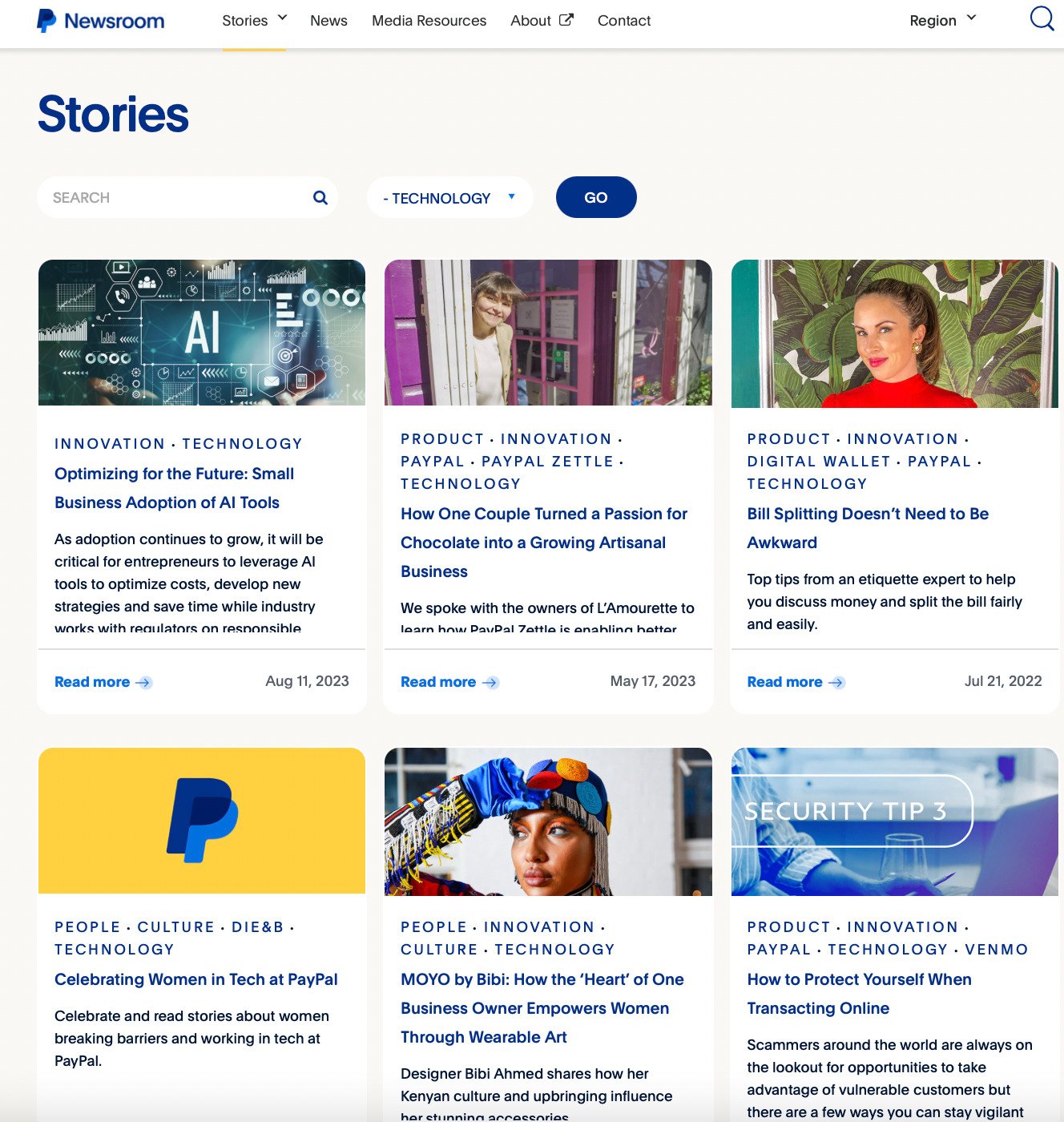Screen dimensions: 1064x1122
Task: Open the AI graphic story thumbnail
Action: pyautogui.click(x=202, y=333)
